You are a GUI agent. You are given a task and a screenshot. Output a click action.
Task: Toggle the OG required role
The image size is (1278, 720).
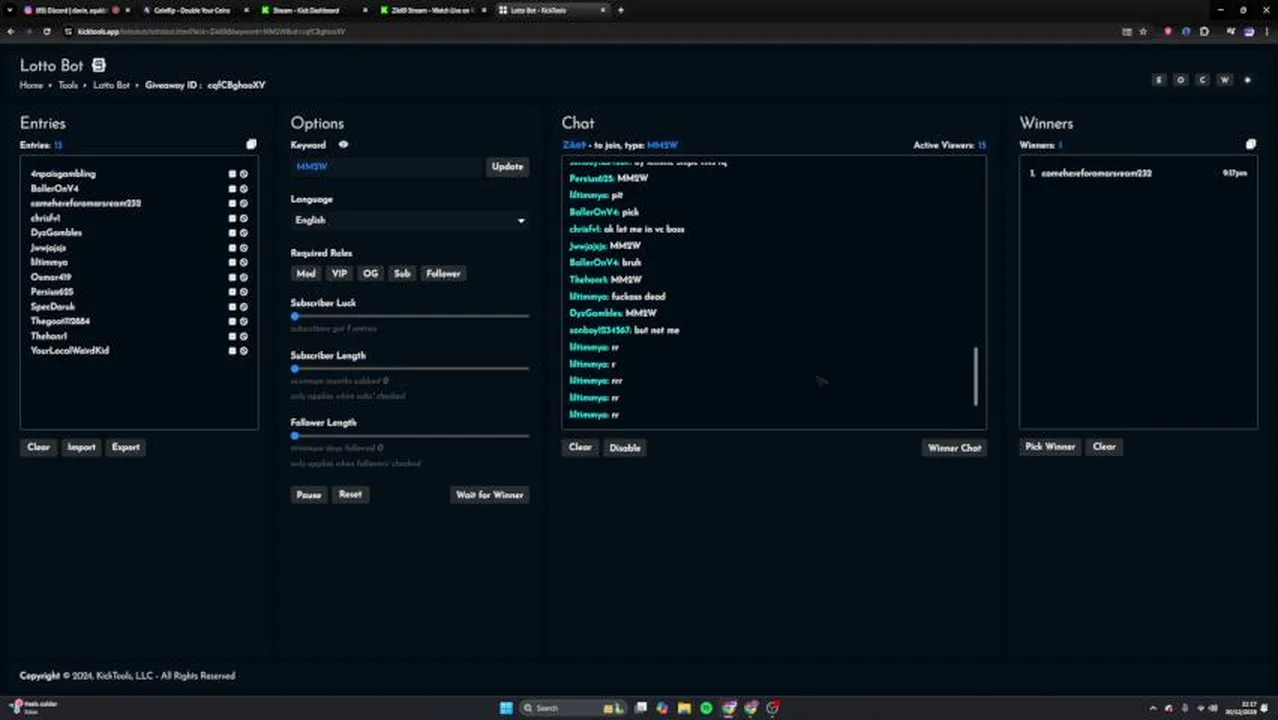click(x=371, y=273)
